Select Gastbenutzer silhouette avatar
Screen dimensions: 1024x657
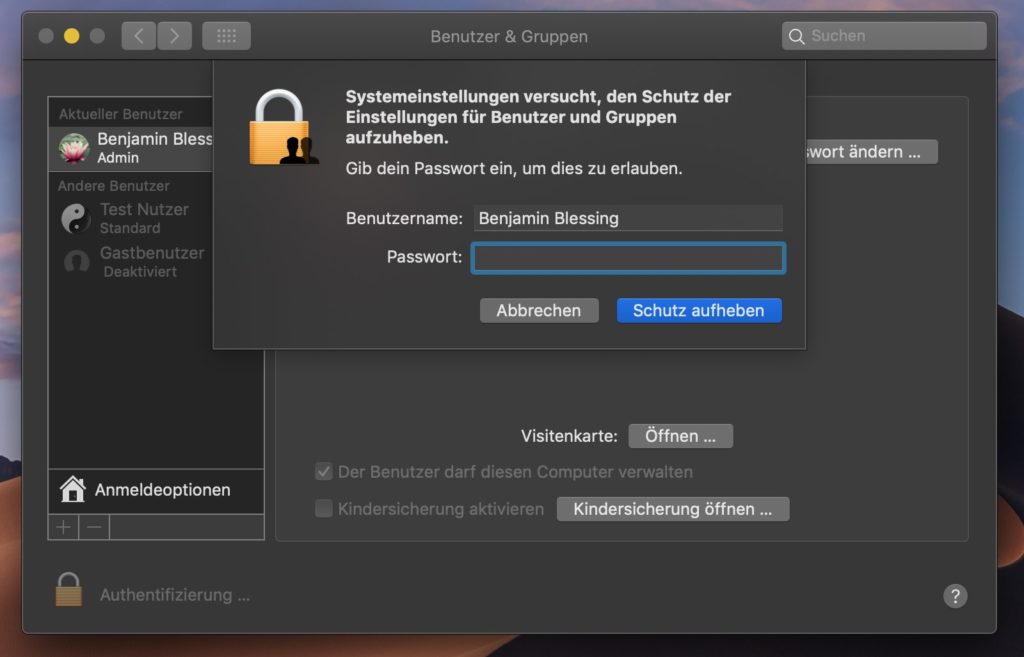tap(76, 261)
